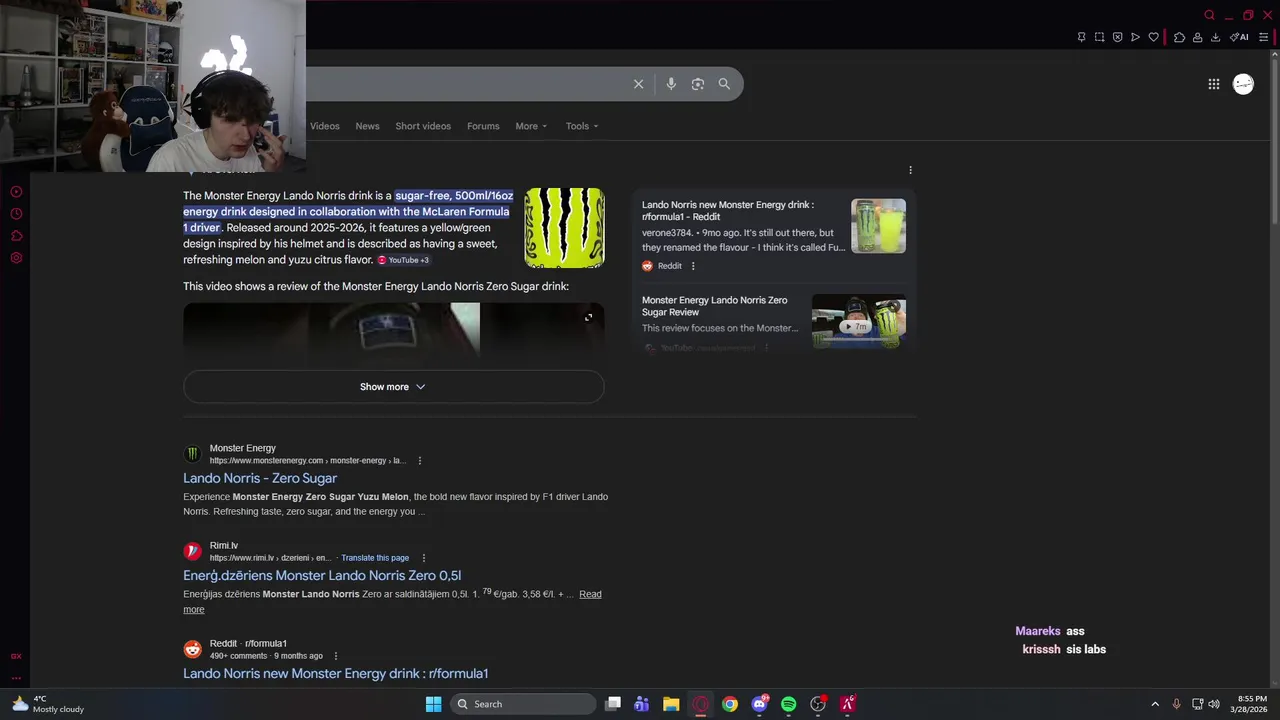The width and height of the screenshot is (1280, 720).
Task: Open 'Lando Norris new Monster Energy drink' Reddit result
Action: pos(335,674)
